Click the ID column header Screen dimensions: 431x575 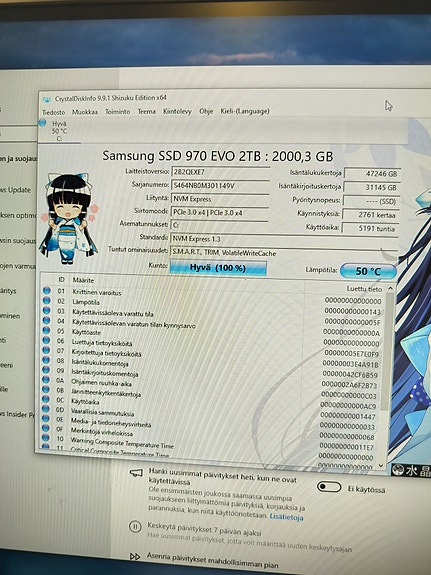point(61,279)
